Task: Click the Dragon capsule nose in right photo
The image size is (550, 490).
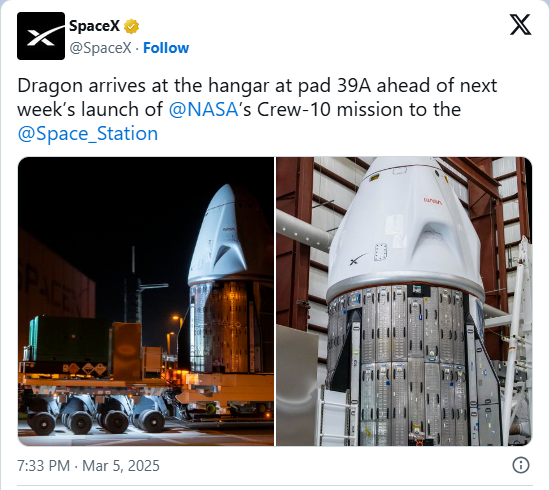Action: pos(403,167)
